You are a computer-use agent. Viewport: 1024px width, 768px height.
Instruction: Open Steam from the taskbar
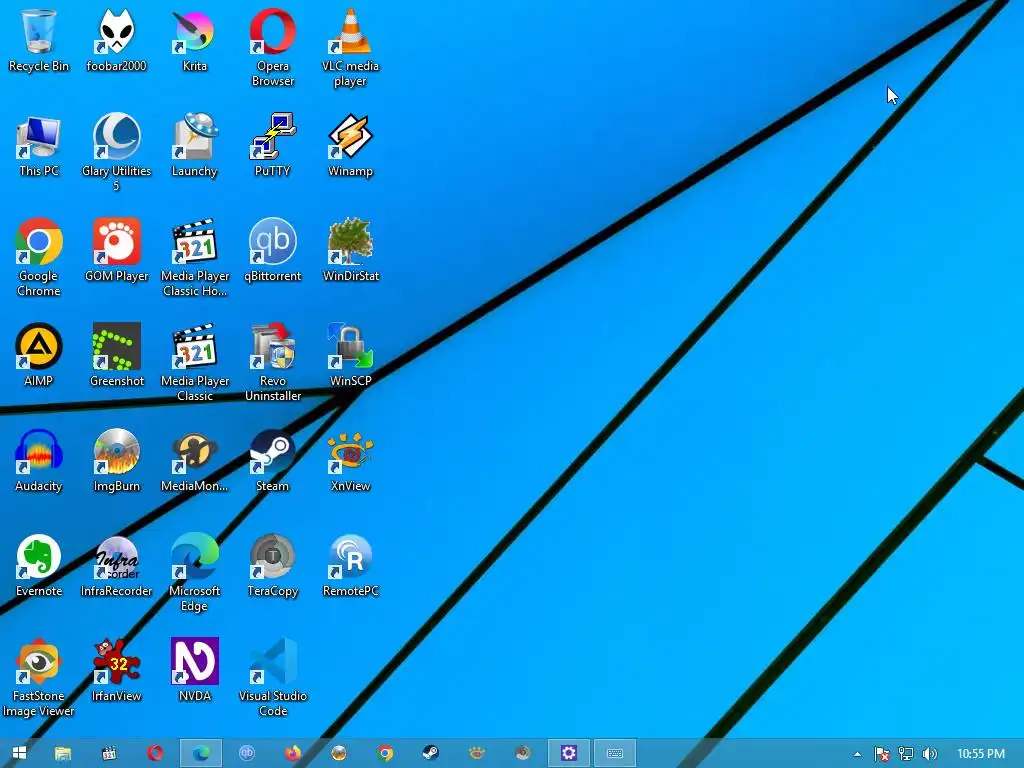click(430, 753)
